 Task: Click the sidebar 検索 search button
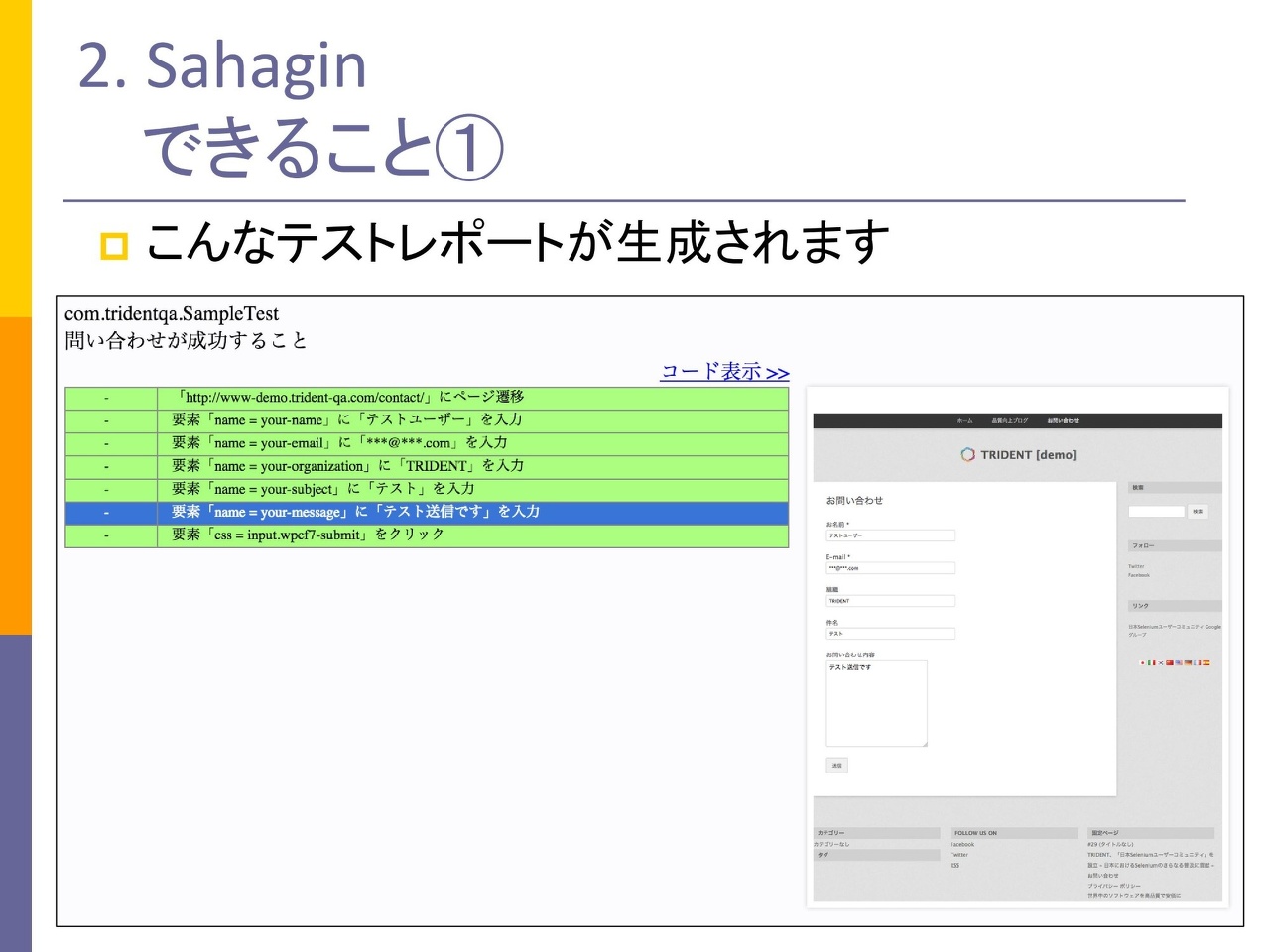pyautogui.click(x=1198, y=512)
